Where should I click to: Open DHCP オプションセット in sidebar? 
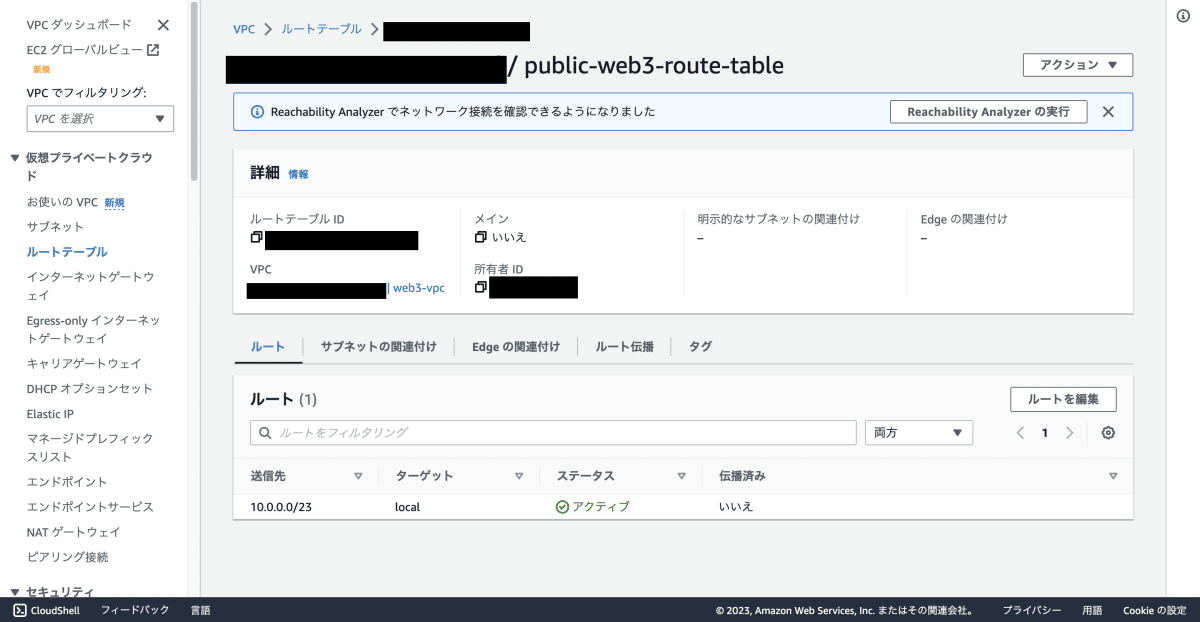point(90,389)
